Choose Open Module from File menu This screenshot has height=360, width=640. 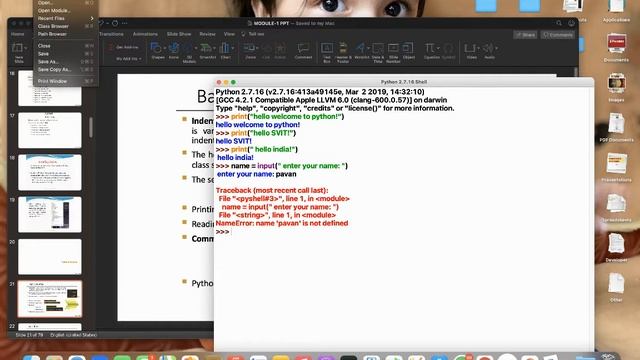[65, 10]
